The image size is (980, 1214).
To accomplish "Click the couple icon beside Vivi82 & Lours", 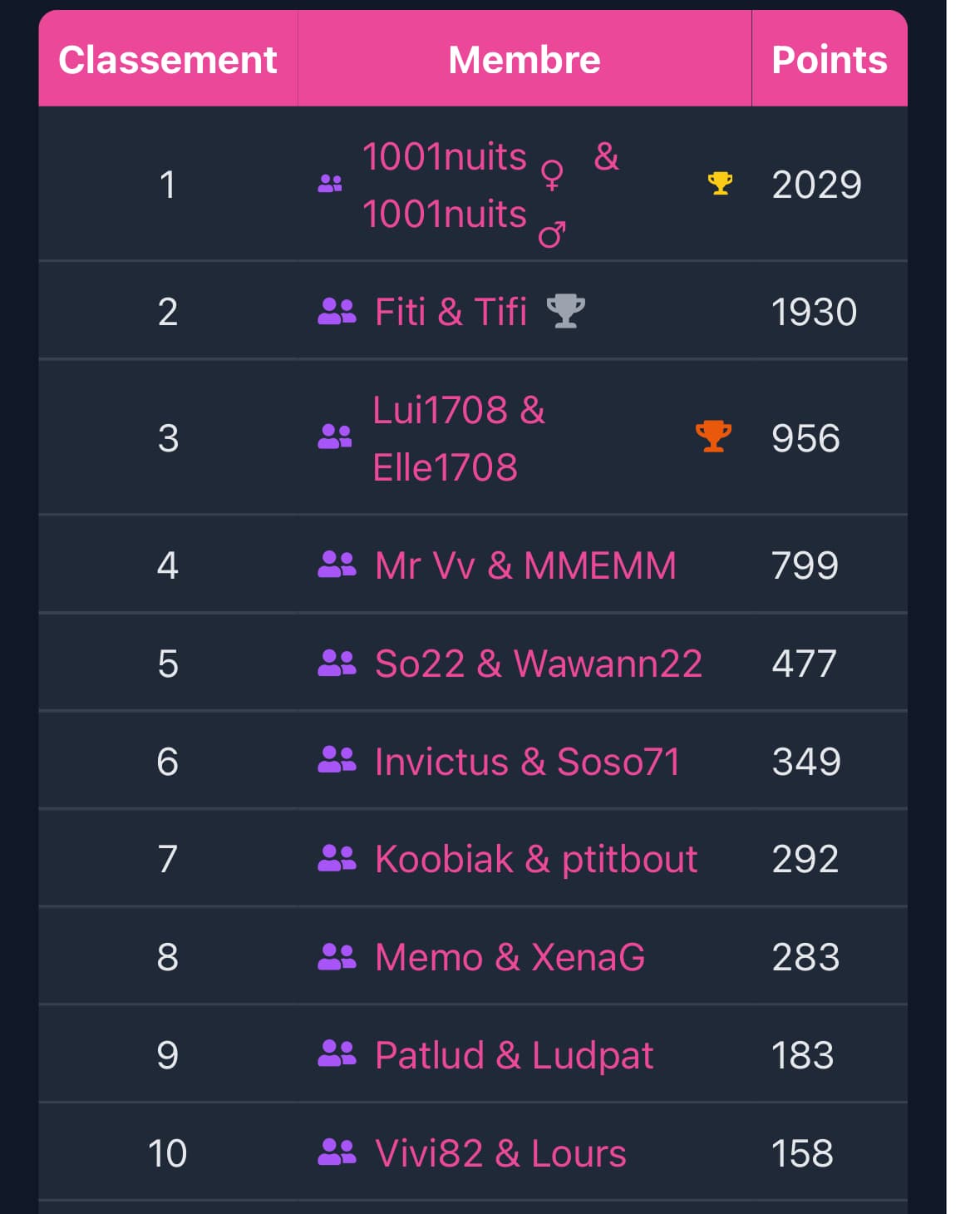I will (337, 1152).
